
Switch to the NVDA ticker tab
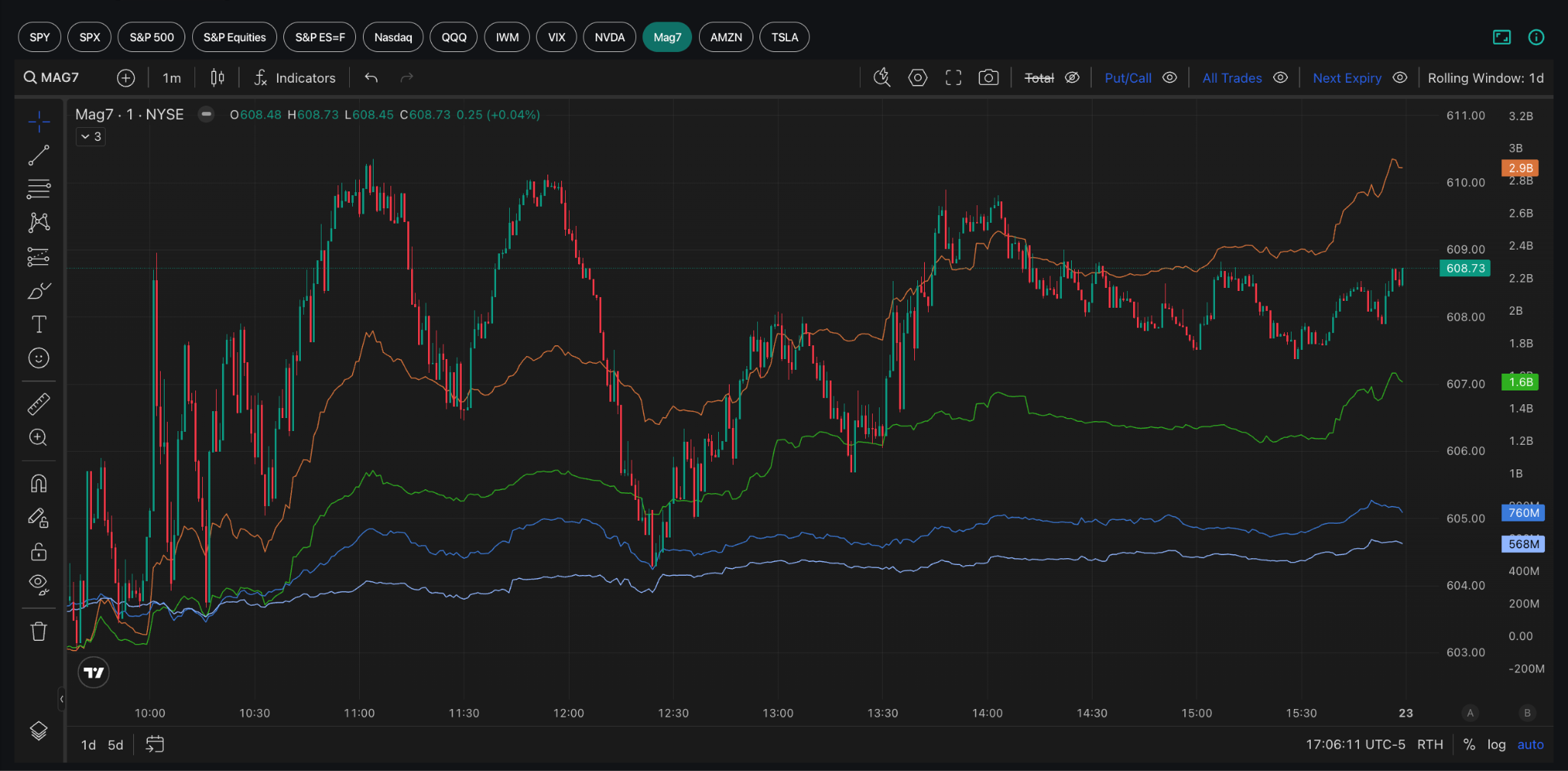pyautogui.click(x=609, y=38)
